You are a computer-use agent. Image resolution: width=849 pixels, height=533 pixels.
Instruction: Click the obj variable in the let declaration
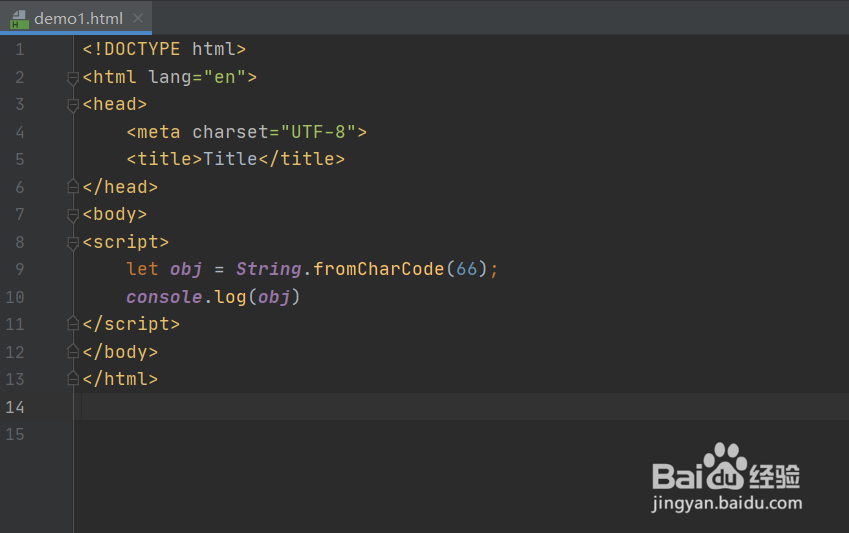tap(186, 269)
